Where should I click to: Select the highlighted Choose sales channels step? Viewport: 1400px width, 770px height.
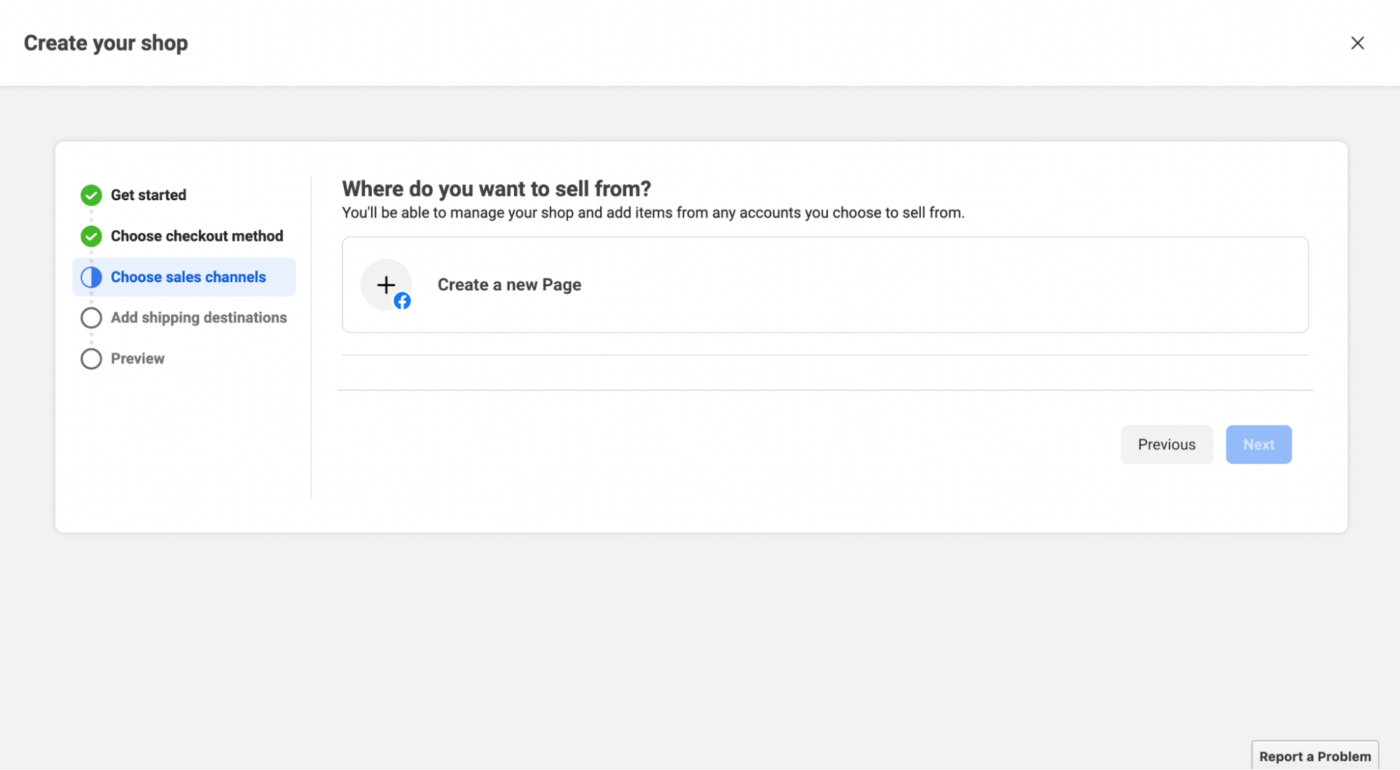pyautogui.click(x=190, y=277)
